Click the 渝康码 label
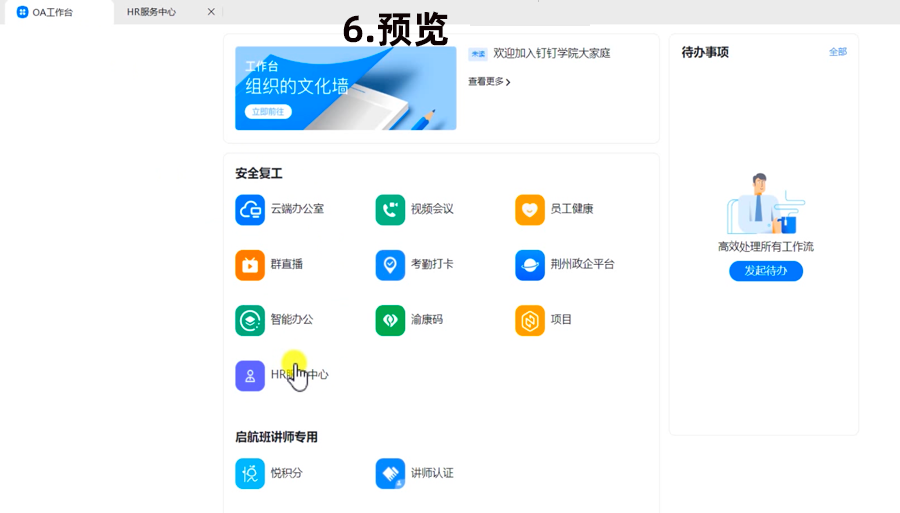 tap(427, 319)
